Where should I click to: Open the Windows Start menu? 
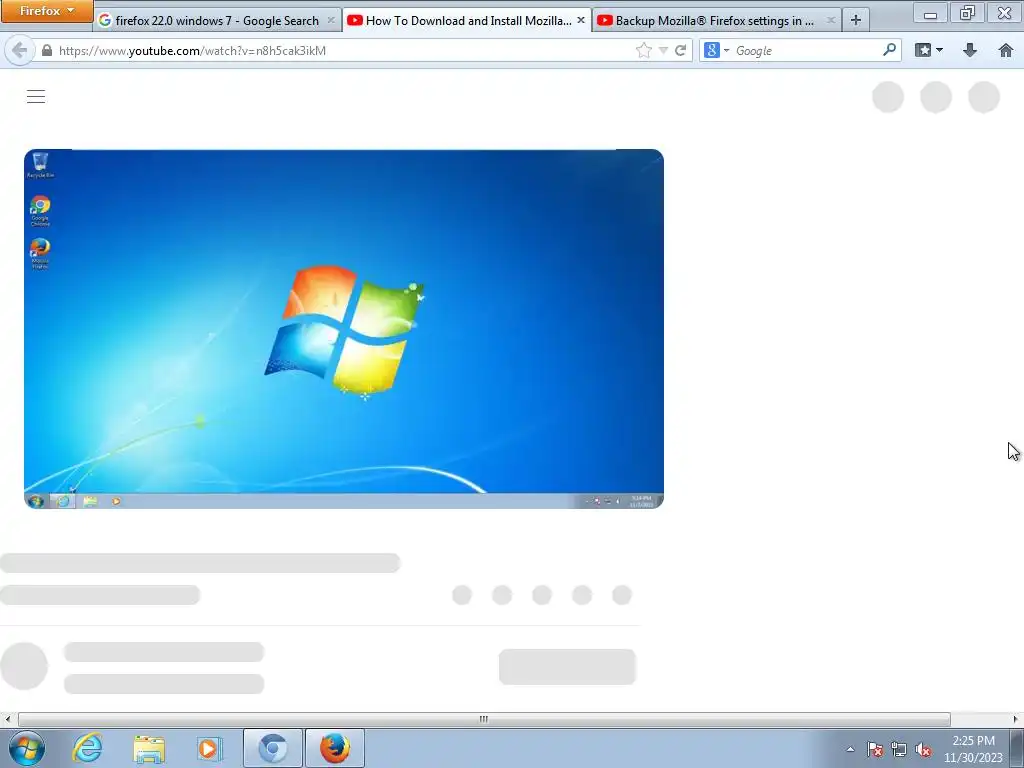point(27,748)
